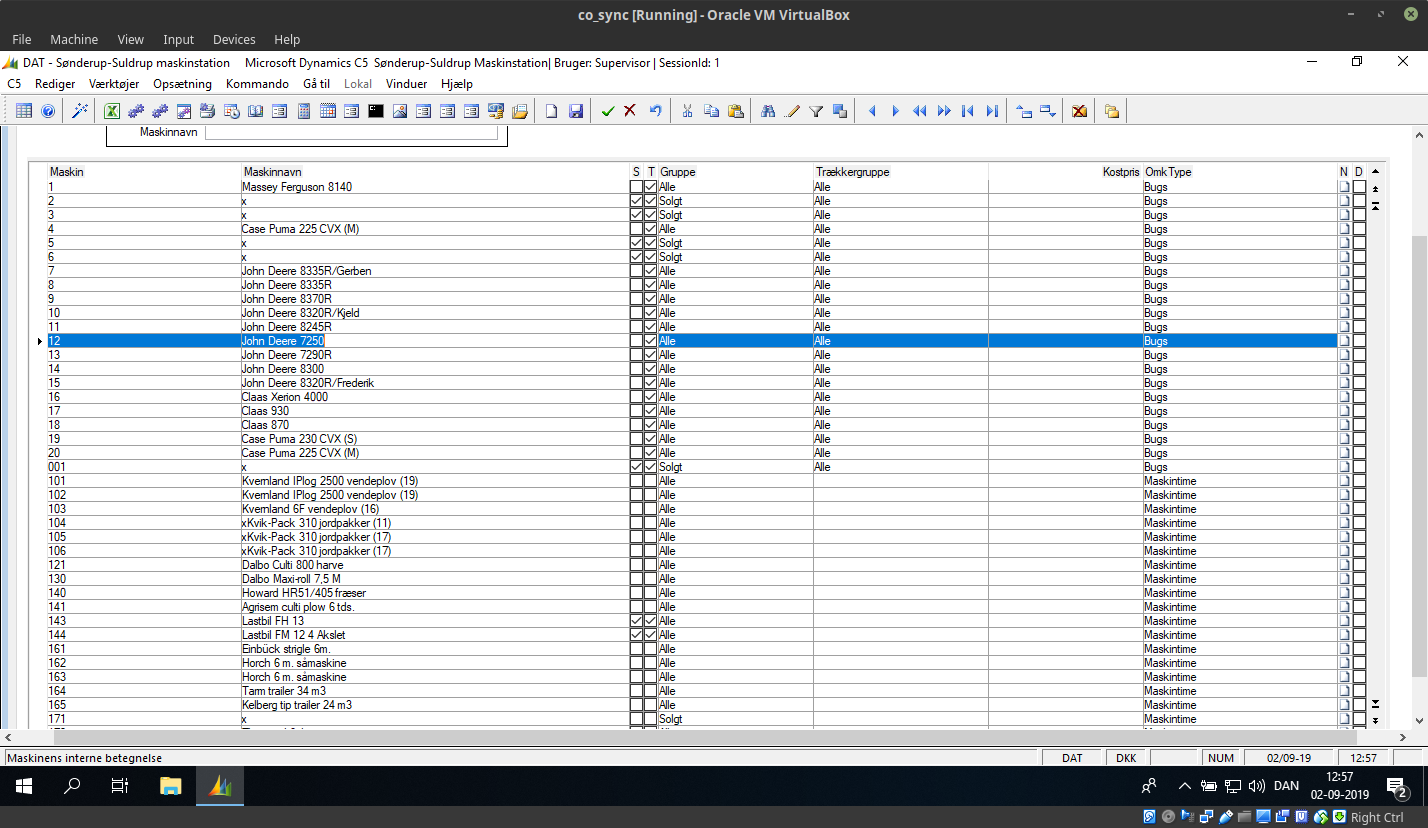The width and height of the screenshot is (1428, 828).
Task: Open the VirtualBox Devices menu
Action: tap(234, 39)
